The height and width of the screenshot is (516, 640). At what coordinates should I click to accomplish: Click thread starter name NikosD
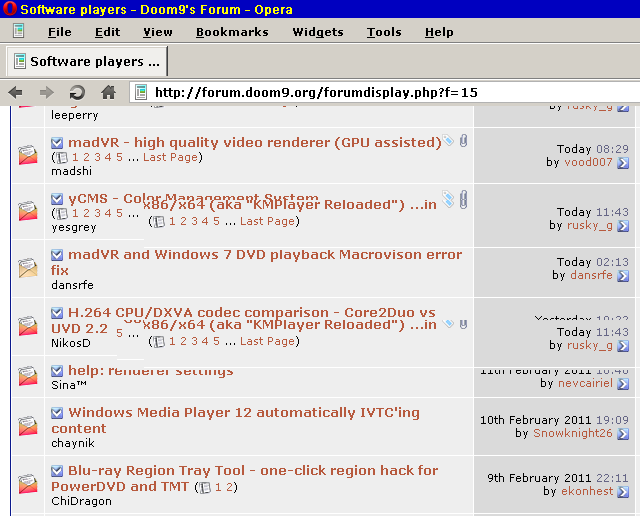[71, 343]
